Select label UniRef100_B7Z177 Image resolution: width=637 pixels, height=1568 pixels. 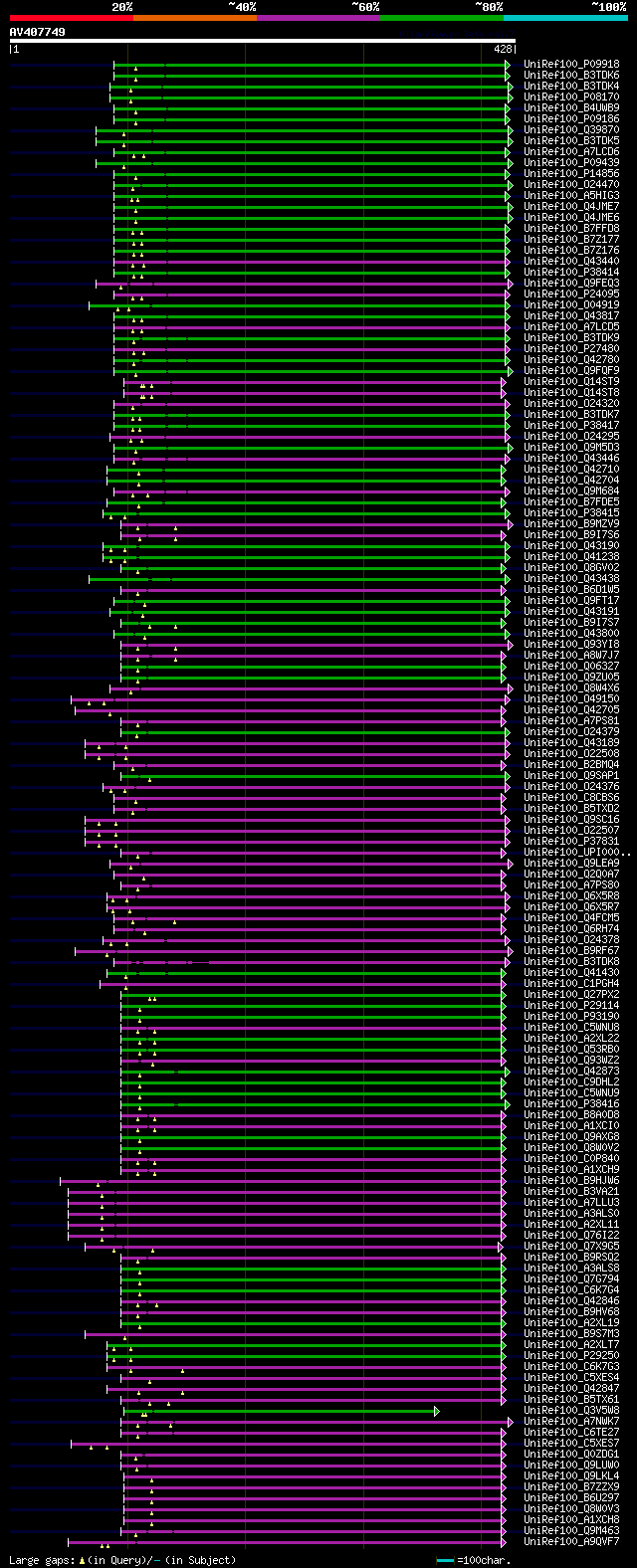click(571, 240)
